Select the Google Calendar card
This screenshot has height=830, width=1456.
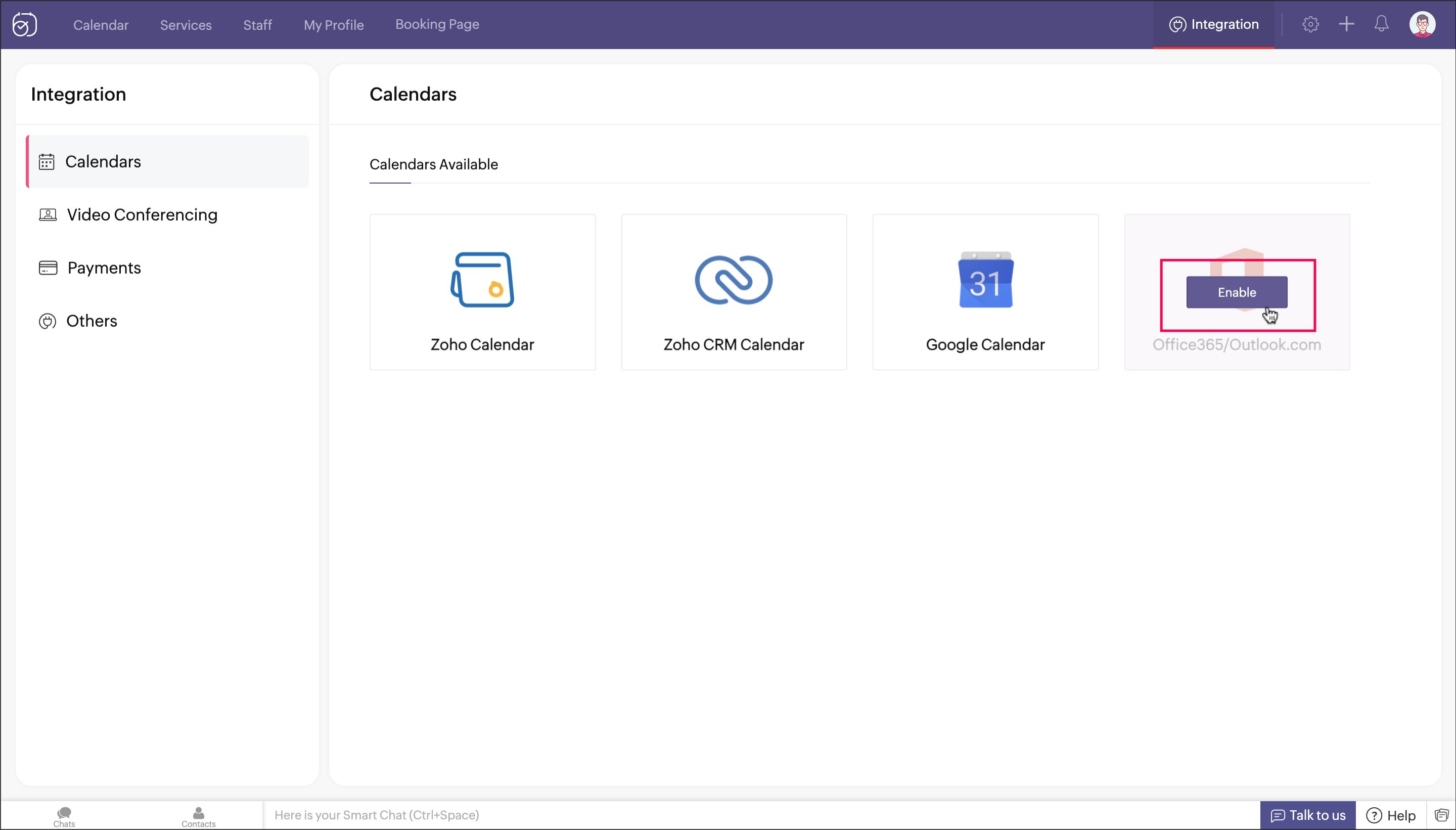click(985, 292)
